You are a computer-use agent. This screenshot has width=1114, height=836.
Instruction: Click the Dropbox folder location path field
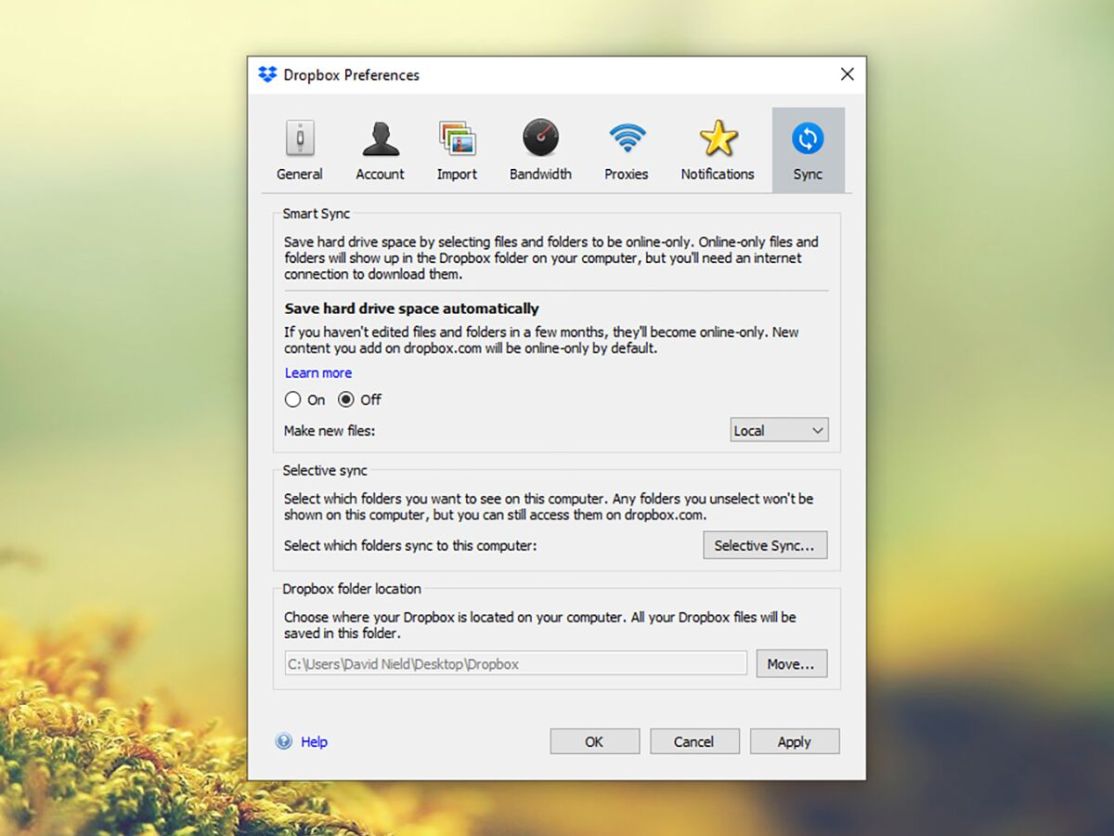pyautogui.click(x=515, y=663)
